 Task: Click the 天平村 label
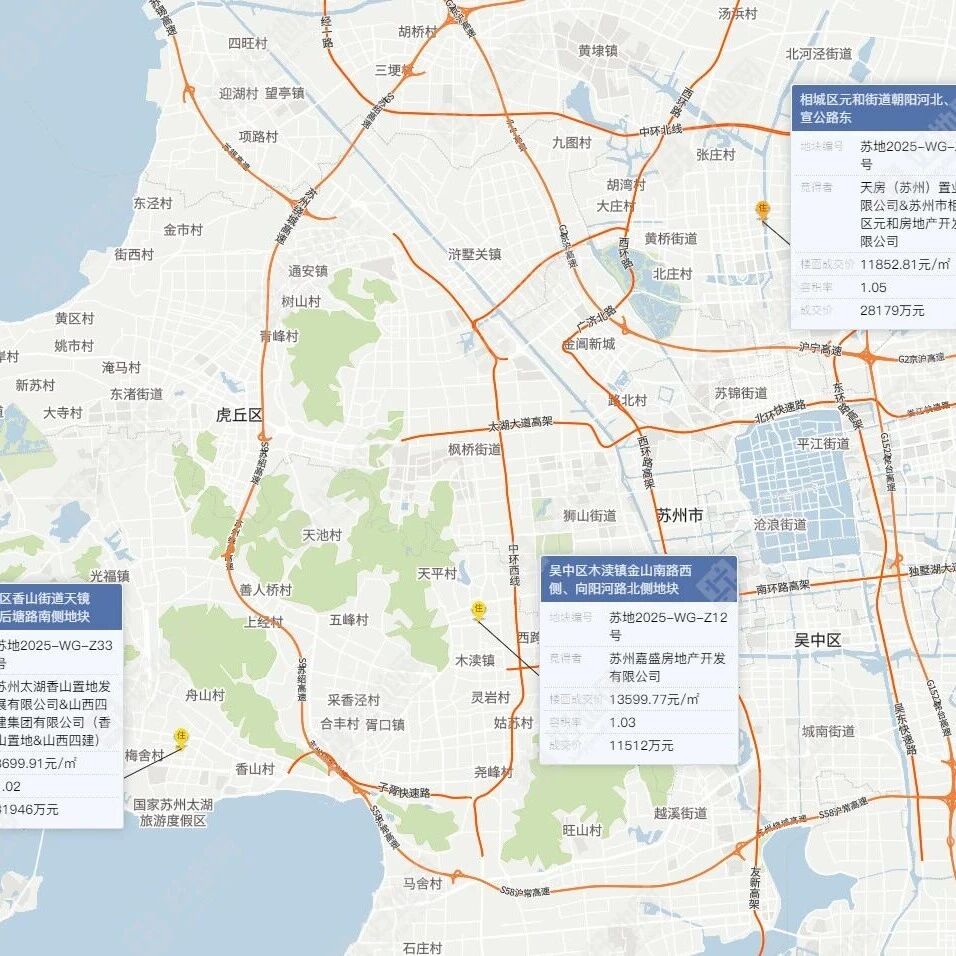437,574
